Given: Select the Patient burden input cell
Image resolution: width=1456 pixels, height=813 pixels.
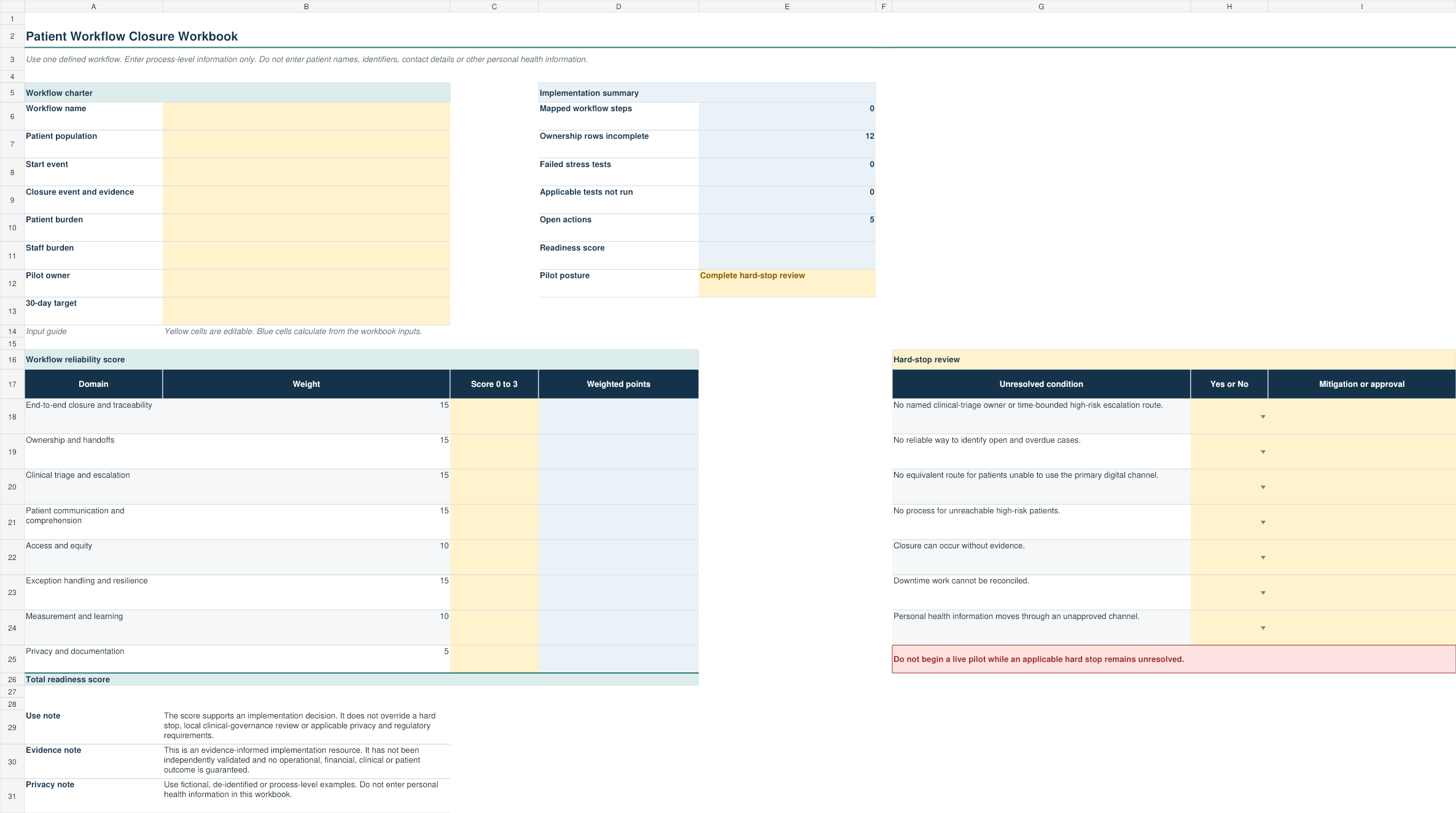Looking at the screenshot, I should point(306,228).
